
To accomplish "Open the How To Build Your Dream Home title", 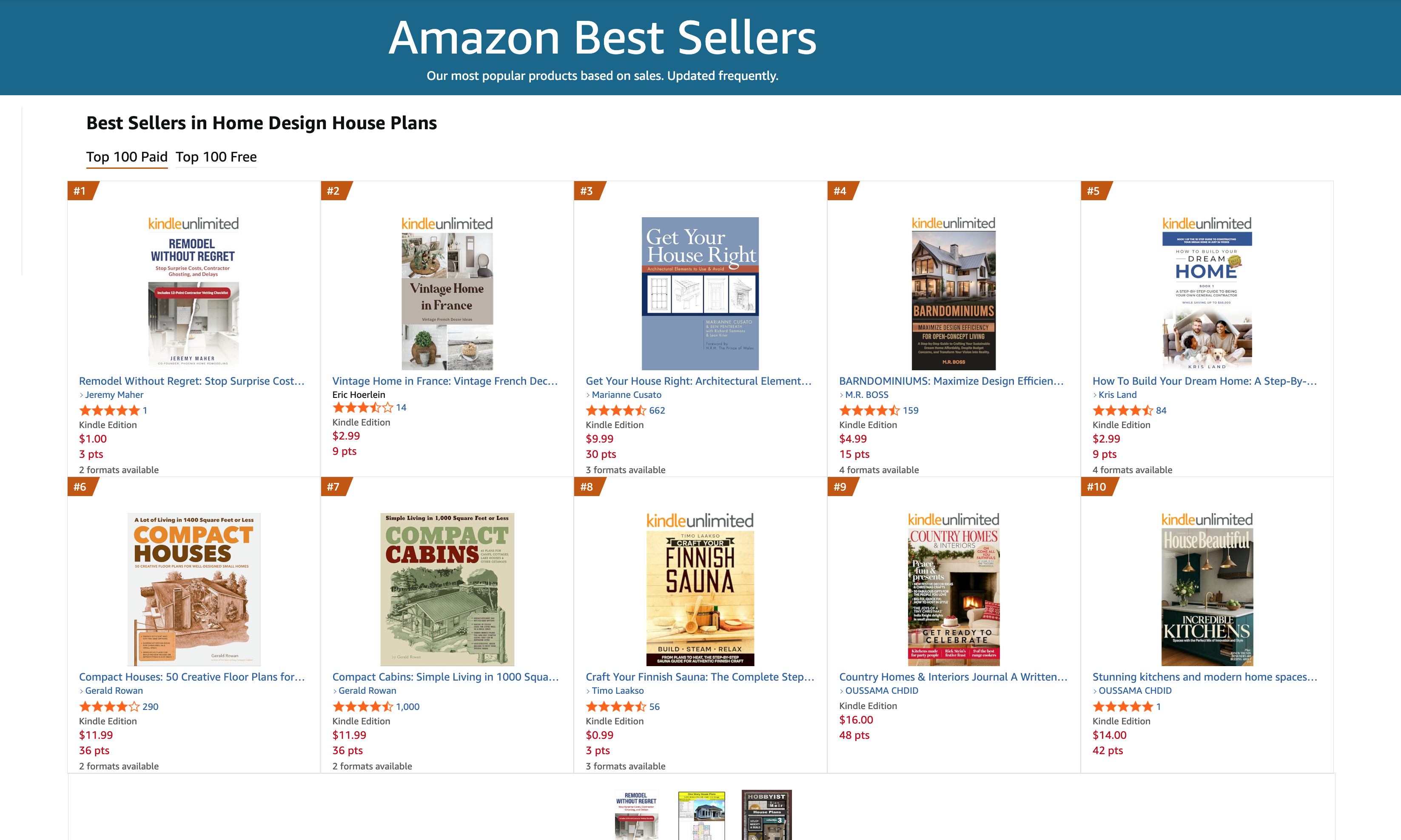I will (1205, 381).
